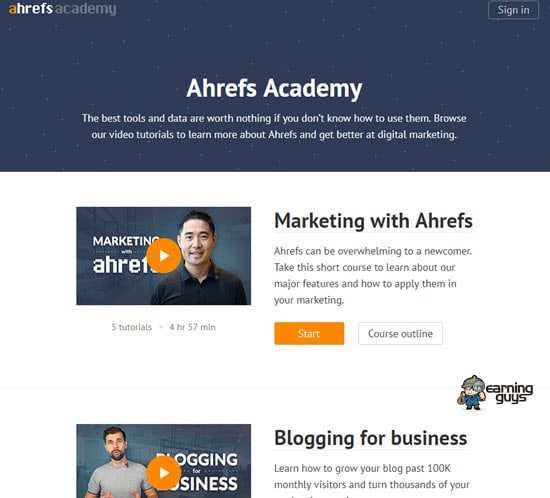550x498 pixels.
Task: Click the Blogging for business thumbnail image
Action: [163, 461]
